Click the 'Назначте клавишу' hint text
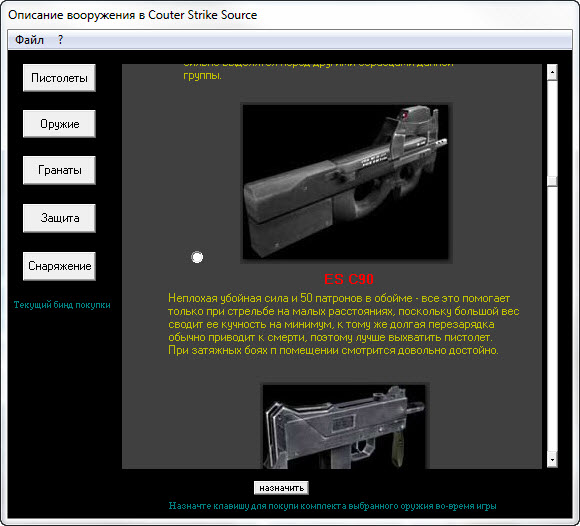 click(x=333, y=506)
